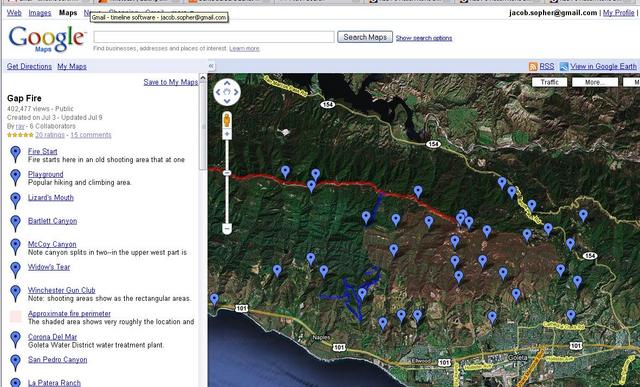Viewport: 640px width, 387px height.
Task: Open the Web tab in the top navigation
Action: [14, 13]
